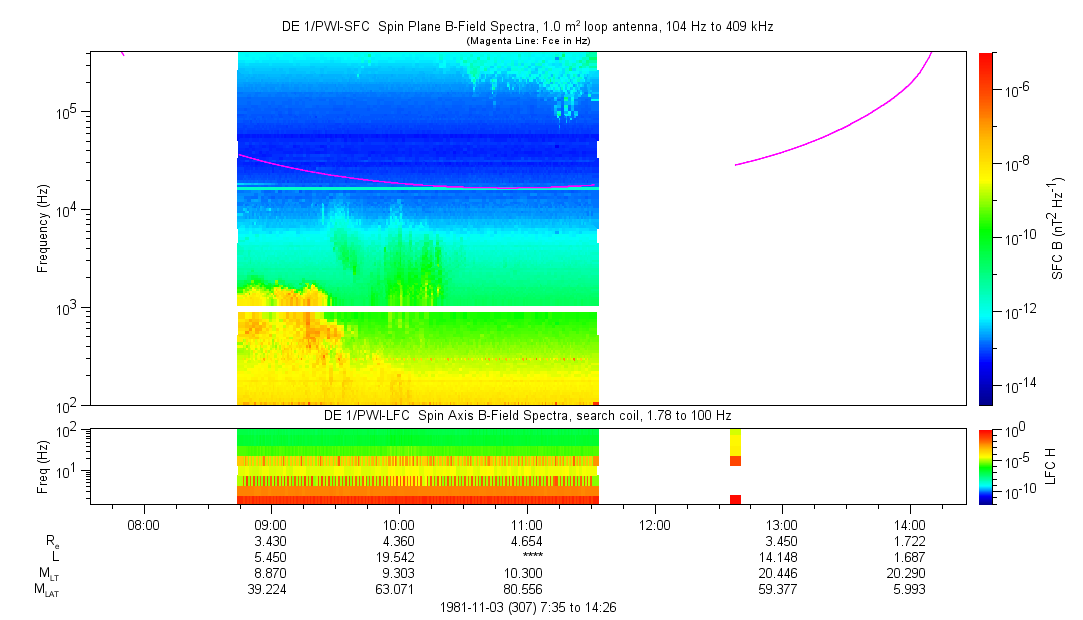
Task: Click the Frequency (Hz) y-axis label
Action: 43,228
